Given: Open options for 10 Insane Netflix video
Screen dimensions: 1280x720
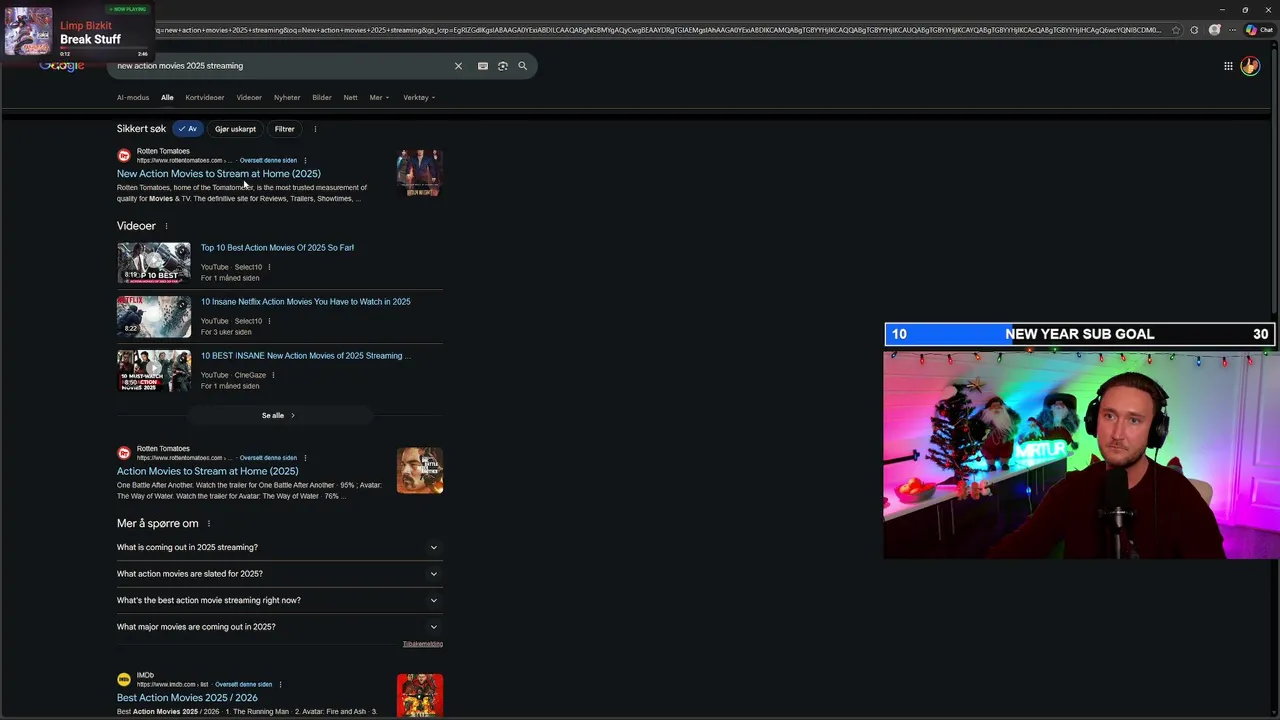Looking at the screenshot, I should point(269,321).
